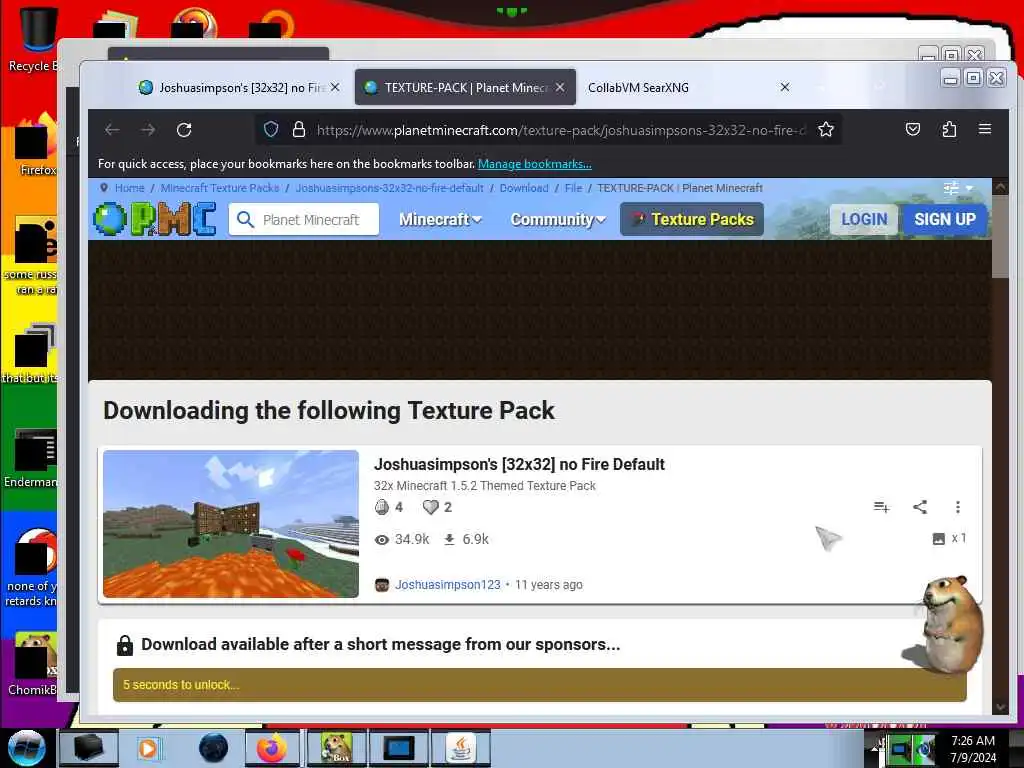Viewport: 1024px width, 768px height.
Task: Close the CollabVM SearXNG tab
Action: tap(785, 87)
